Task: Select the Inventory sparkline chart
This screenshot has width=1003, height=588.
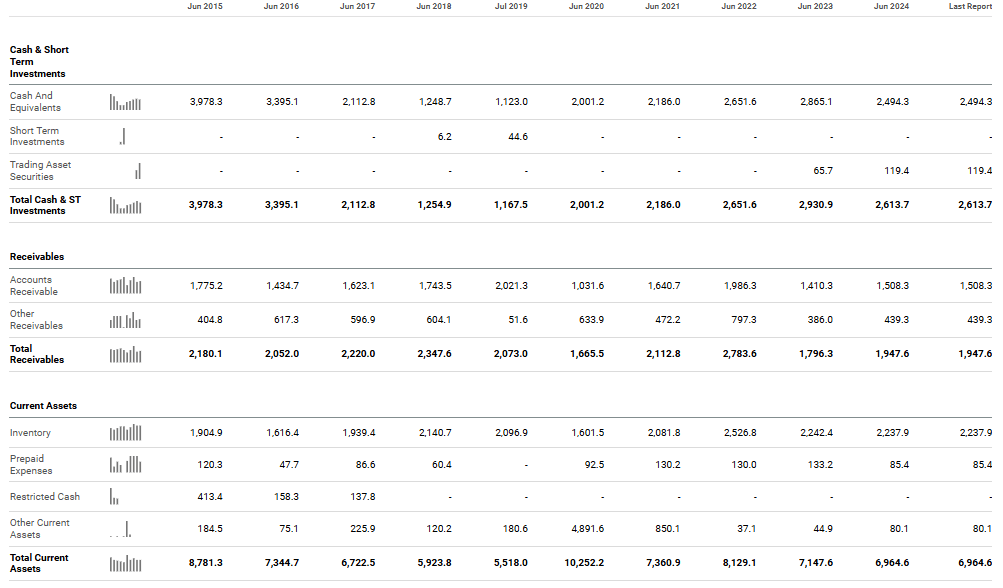Action: [x=125, y=433]
